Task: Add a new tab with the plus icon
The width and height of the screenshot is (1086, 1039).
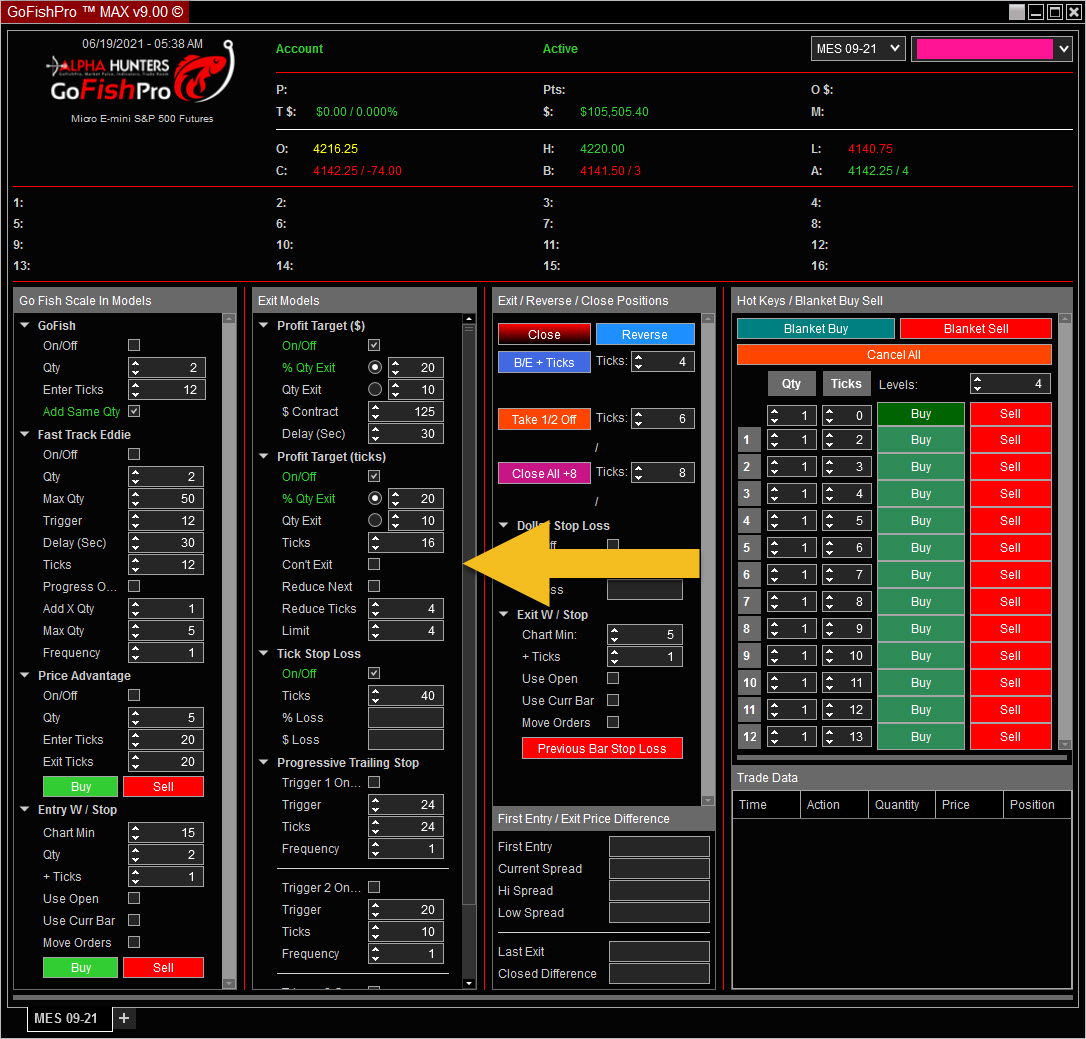Action: point(124,1018)
